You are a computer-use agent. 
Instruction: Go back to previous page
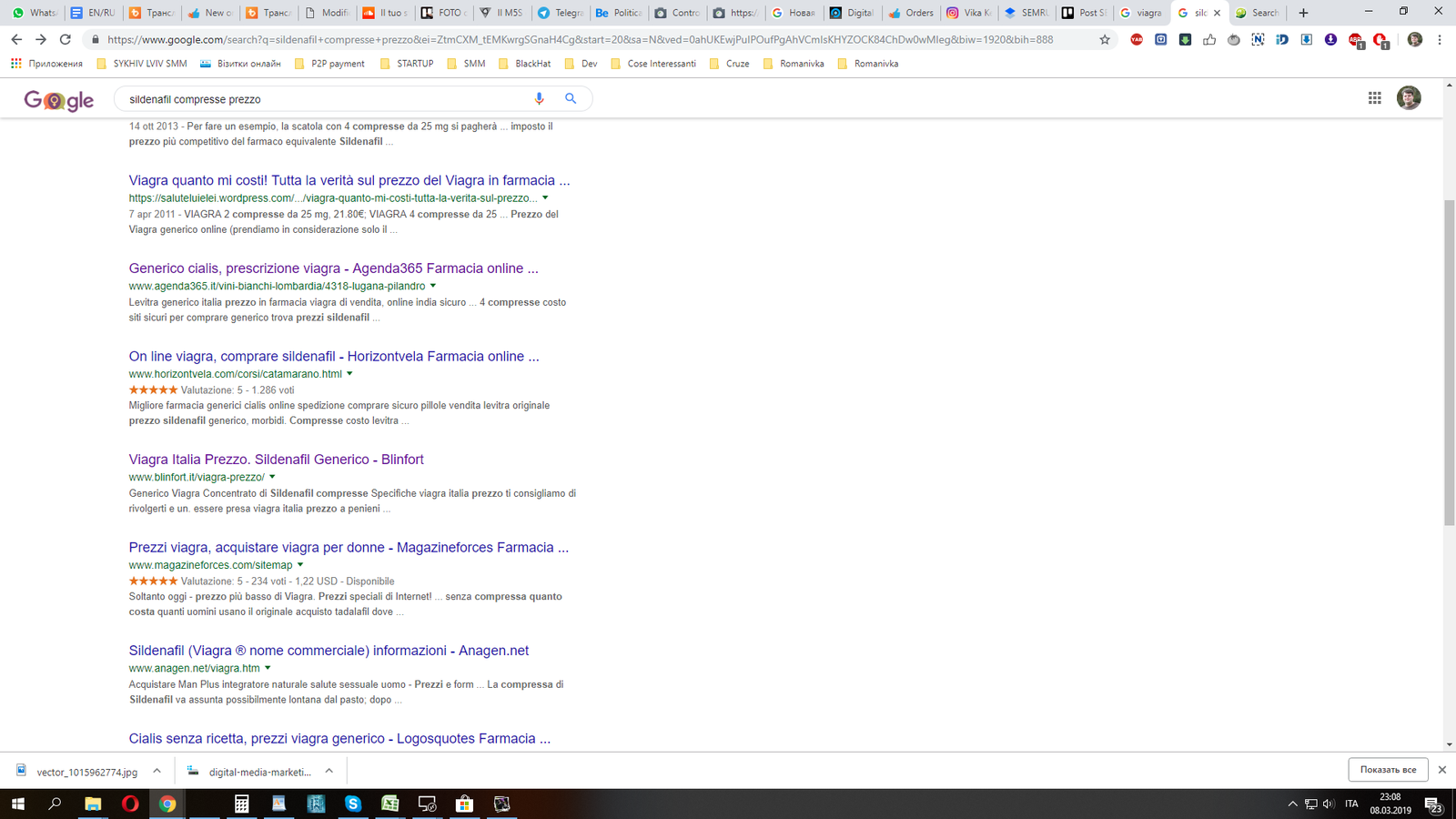tap(16, 40)
